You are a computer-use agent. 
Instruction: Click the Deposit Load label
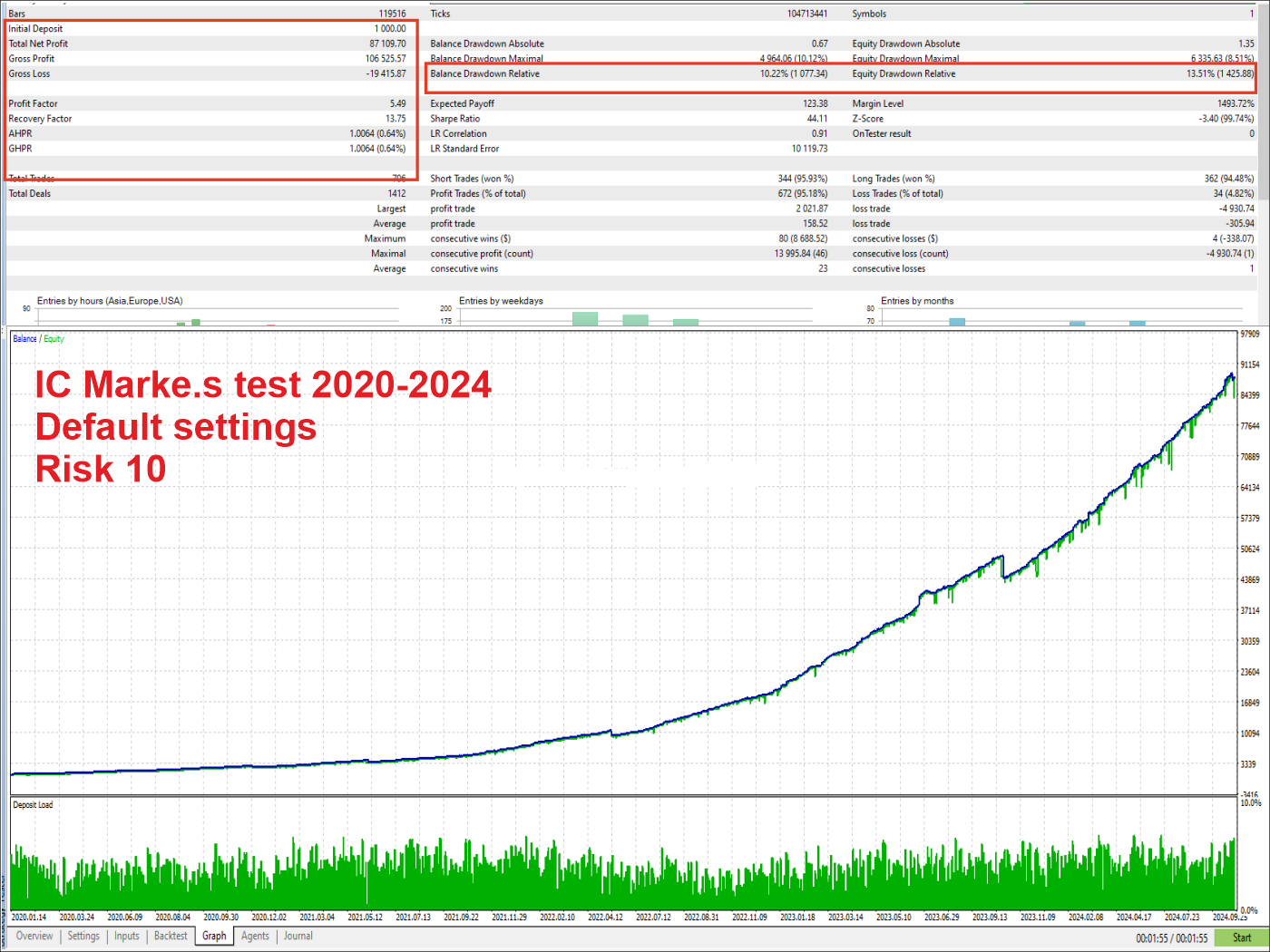[33, 805]
